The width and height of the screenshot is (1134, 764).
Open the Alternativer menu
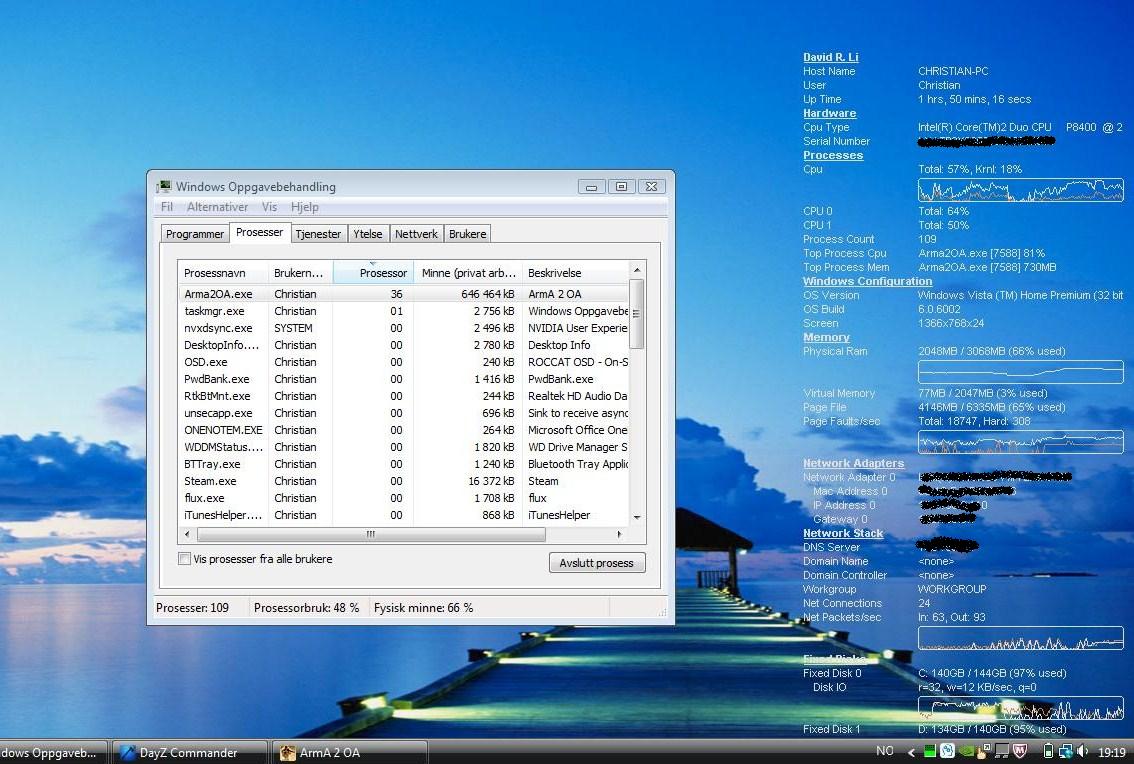tap(217, 207)
